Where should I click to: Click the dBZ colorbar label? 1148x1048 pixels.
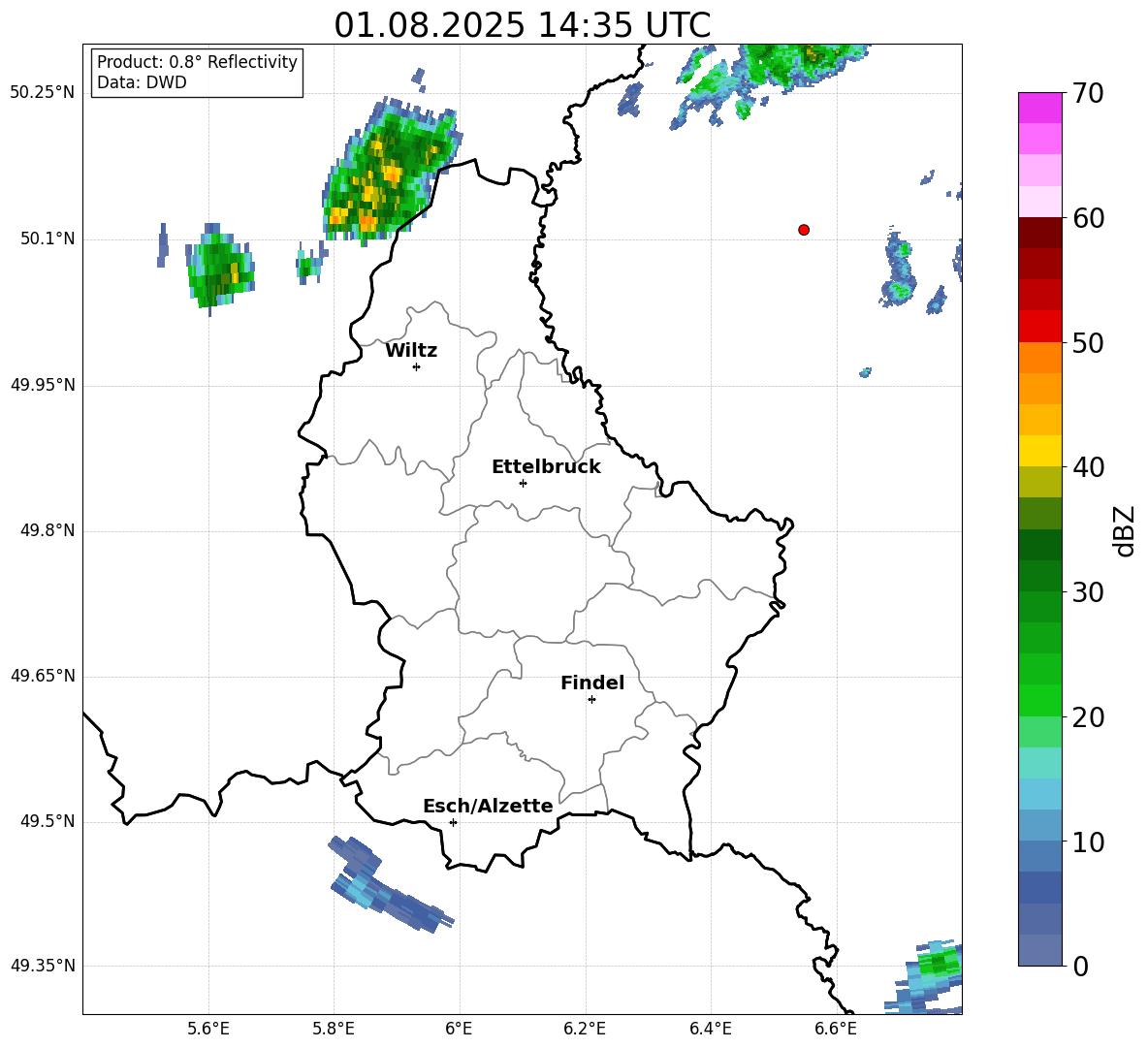(1123, 530)
